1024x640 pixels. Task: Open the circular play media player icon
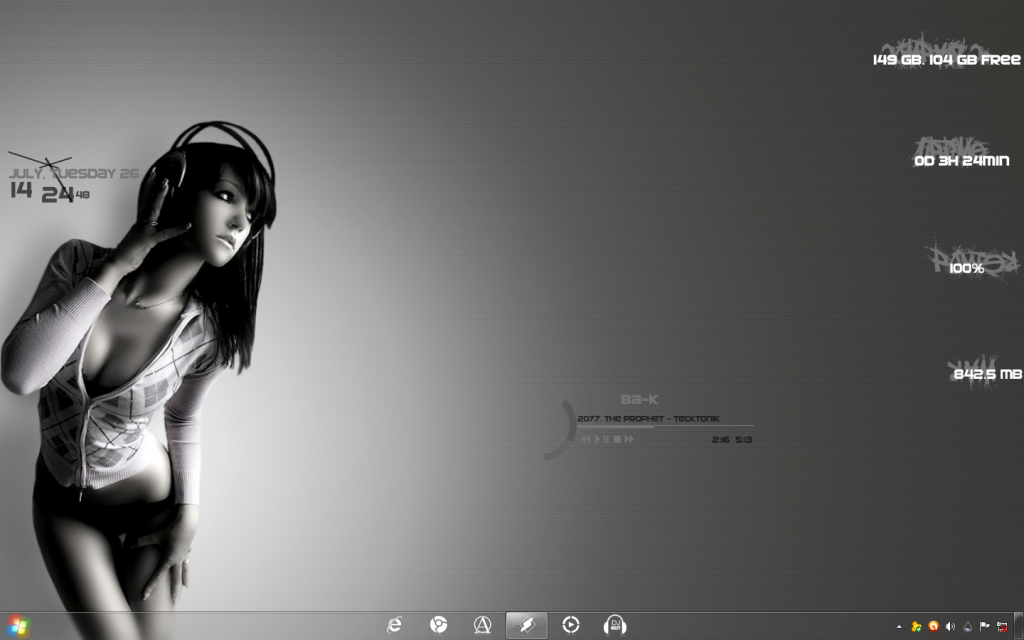(571, 626)
